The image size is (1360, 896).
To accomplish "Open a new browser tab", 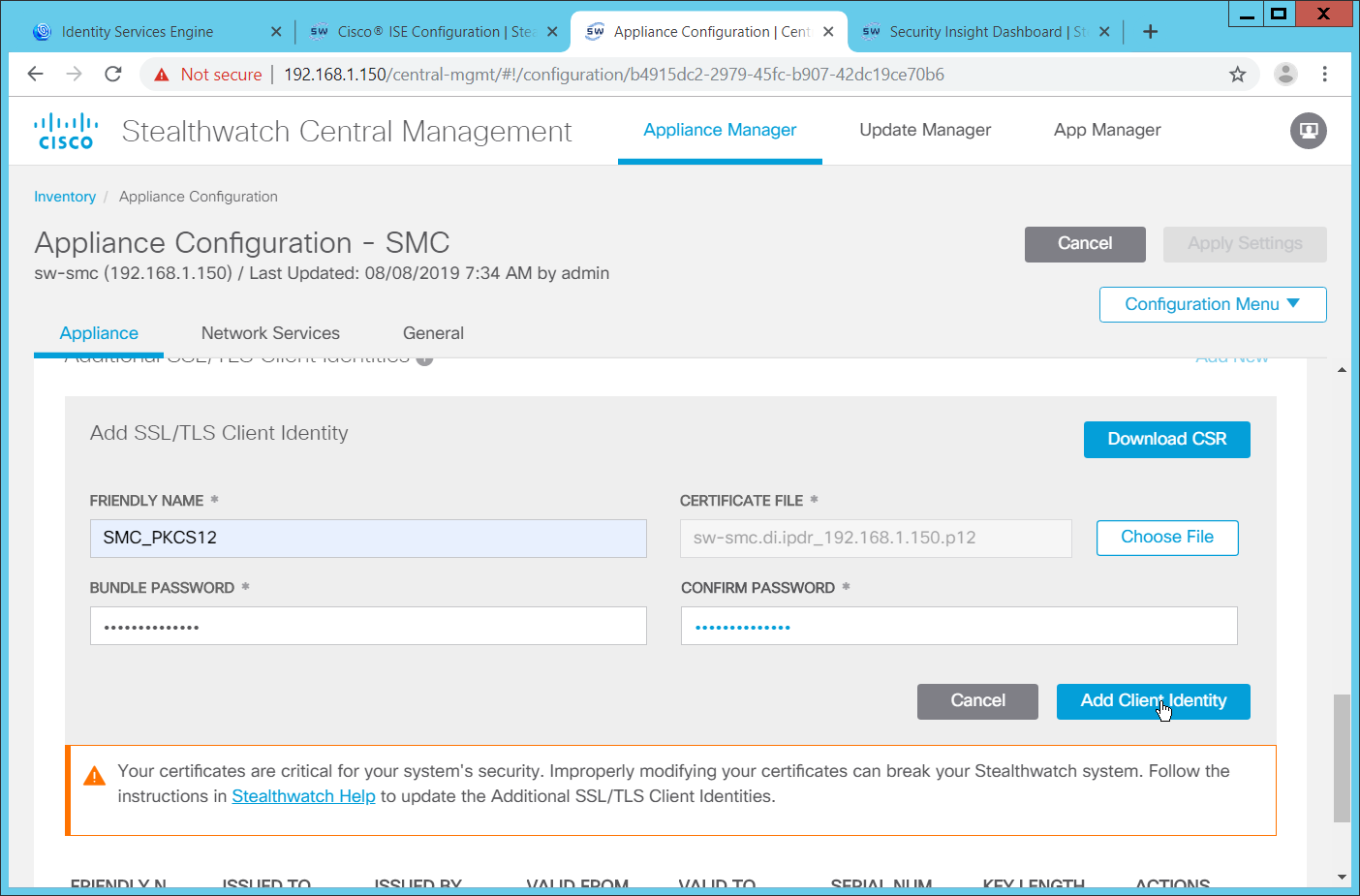I will point(1150,32).
